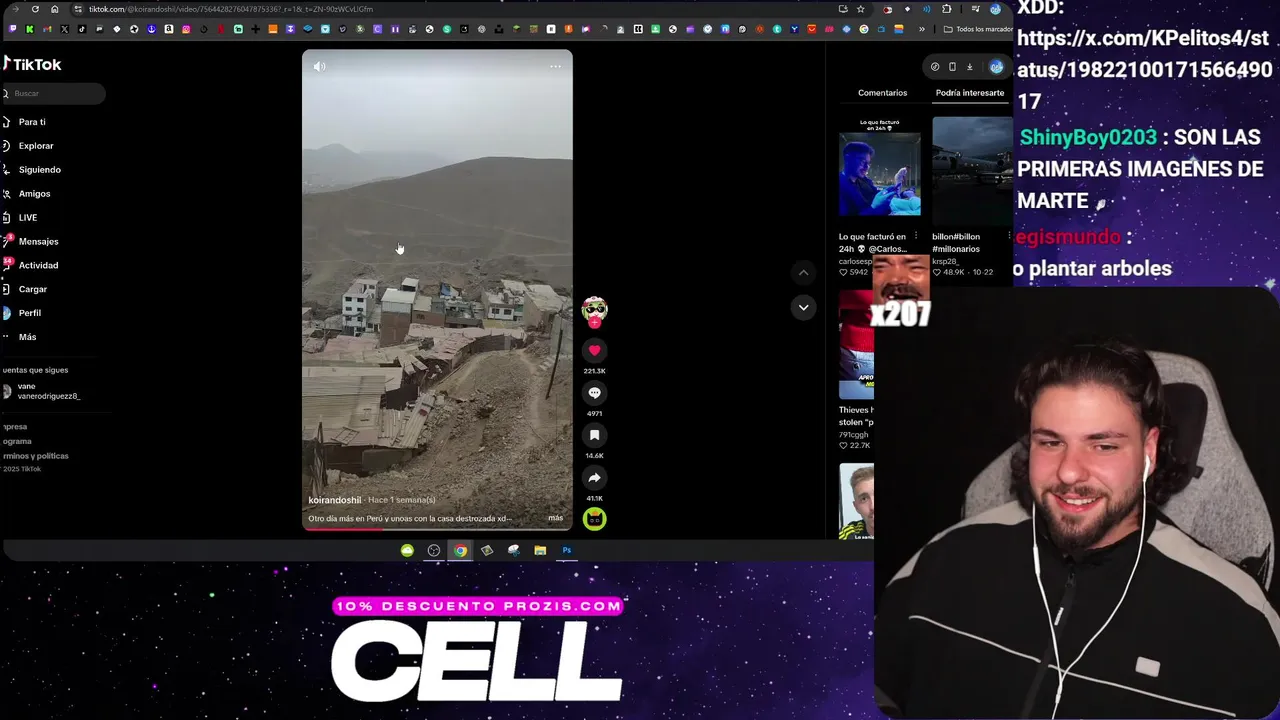
Task: Open Mensajes inbox
Action: click(38, 242)
